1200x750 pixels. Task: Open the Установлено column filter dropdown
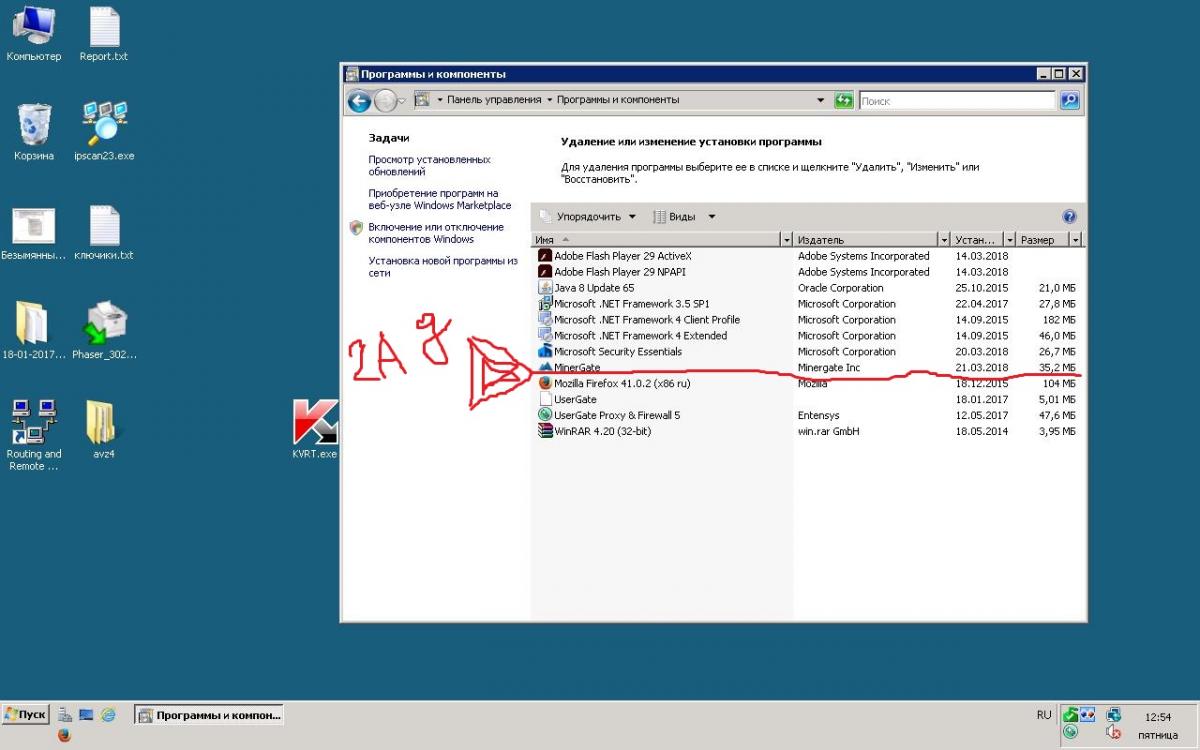point(1010,240)
